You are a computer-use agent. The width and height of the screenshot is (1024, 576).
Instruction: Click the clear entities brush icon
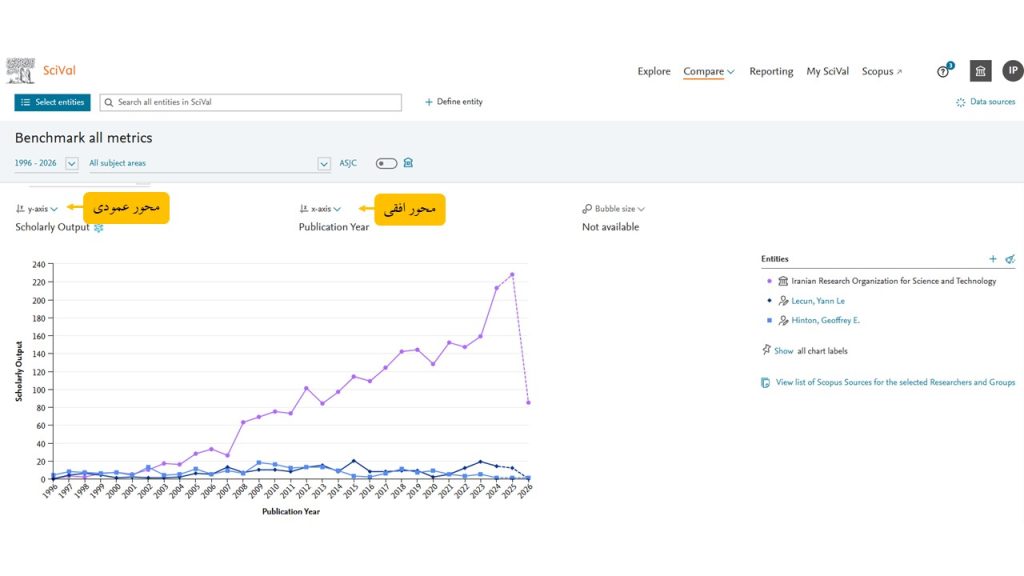point(1010,259)
